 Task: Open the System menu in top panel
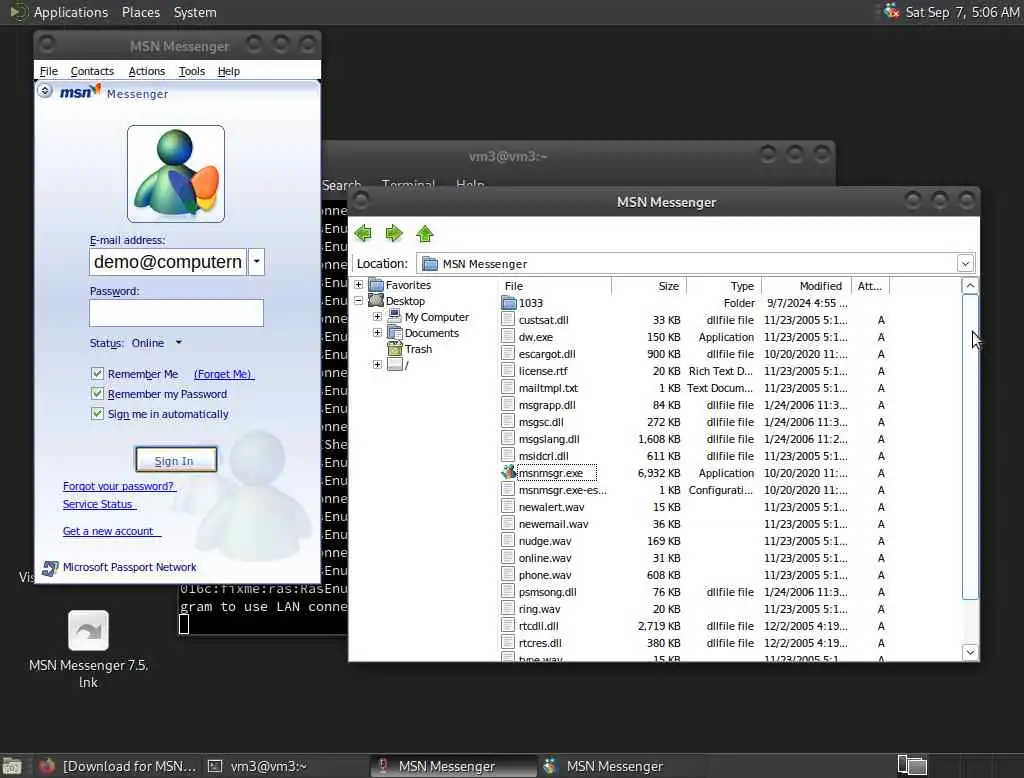pyautogui.click(x=195, y=12)
